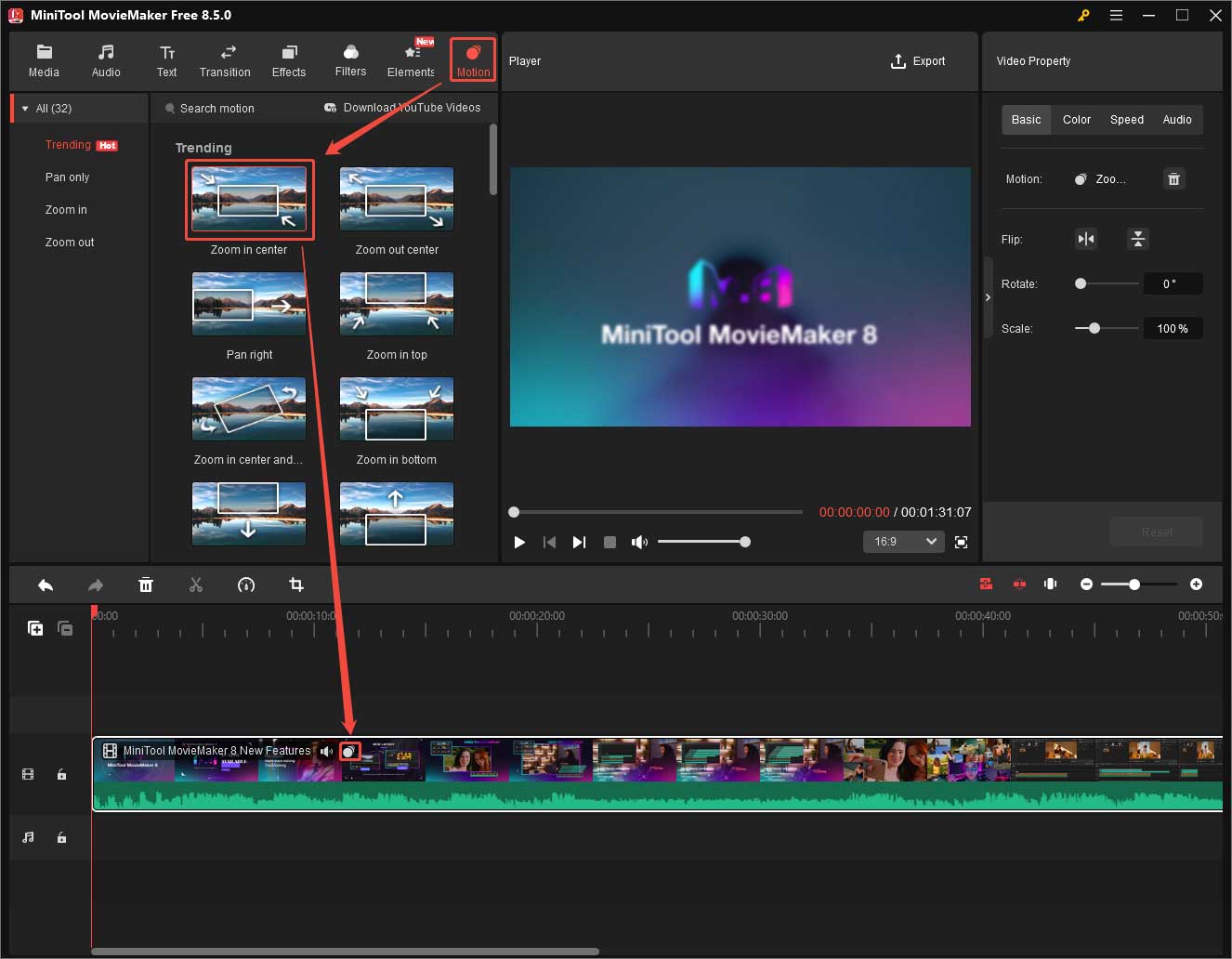1232x959 pixels.
Task: Lock the video track
Action: pyautogui.click(x=61, y=773)
